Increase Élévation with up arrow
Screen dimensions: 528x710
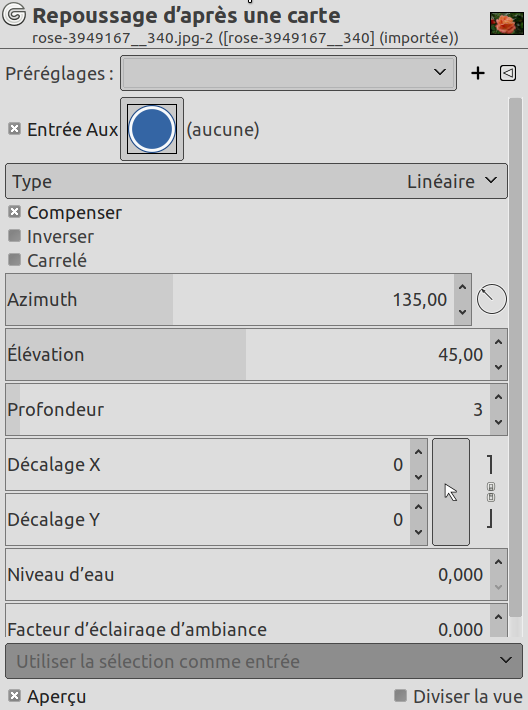(499, 342)
